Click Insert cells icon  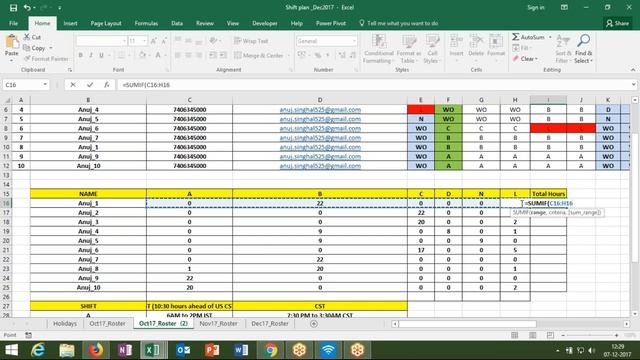click(456, 42)
